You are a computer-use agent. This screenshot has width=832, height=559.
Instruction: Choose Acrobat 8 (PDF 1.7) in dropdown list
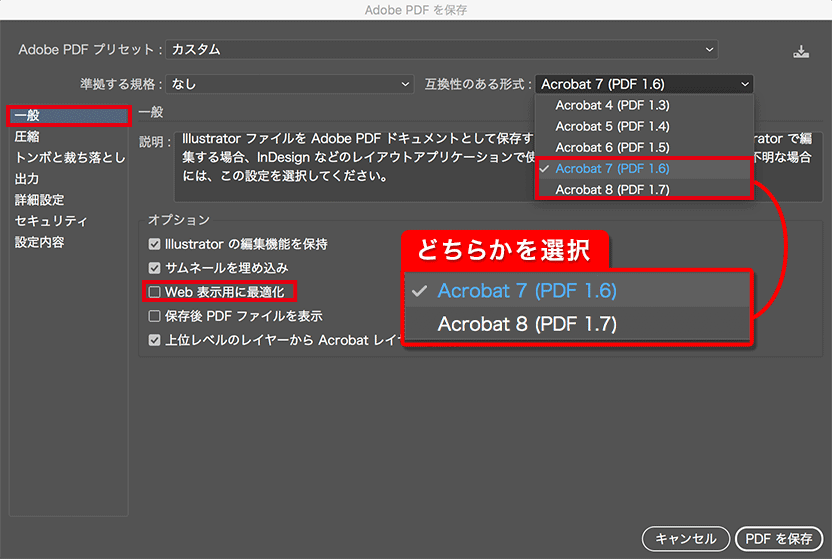coord(612,190)
